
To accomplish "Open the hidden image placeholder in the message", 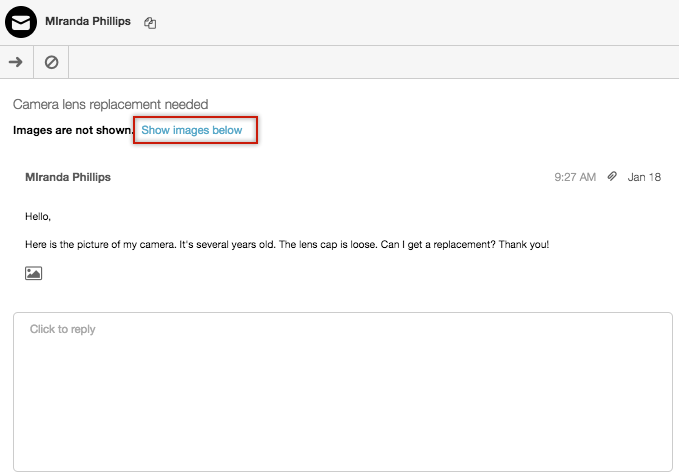I will point(33,273).
